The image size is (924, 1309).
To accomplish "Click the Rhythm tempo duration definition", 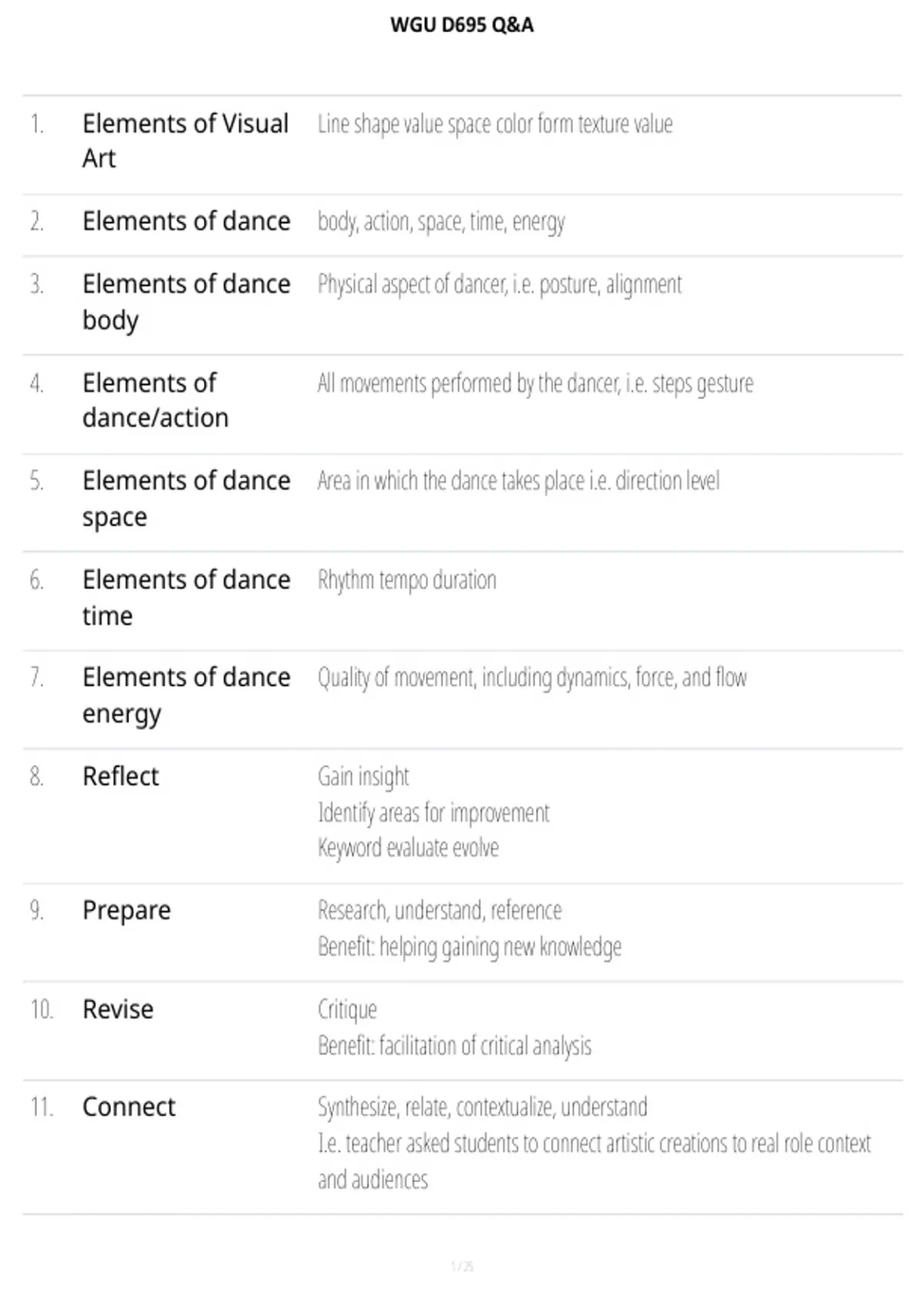I will point(407,580).
